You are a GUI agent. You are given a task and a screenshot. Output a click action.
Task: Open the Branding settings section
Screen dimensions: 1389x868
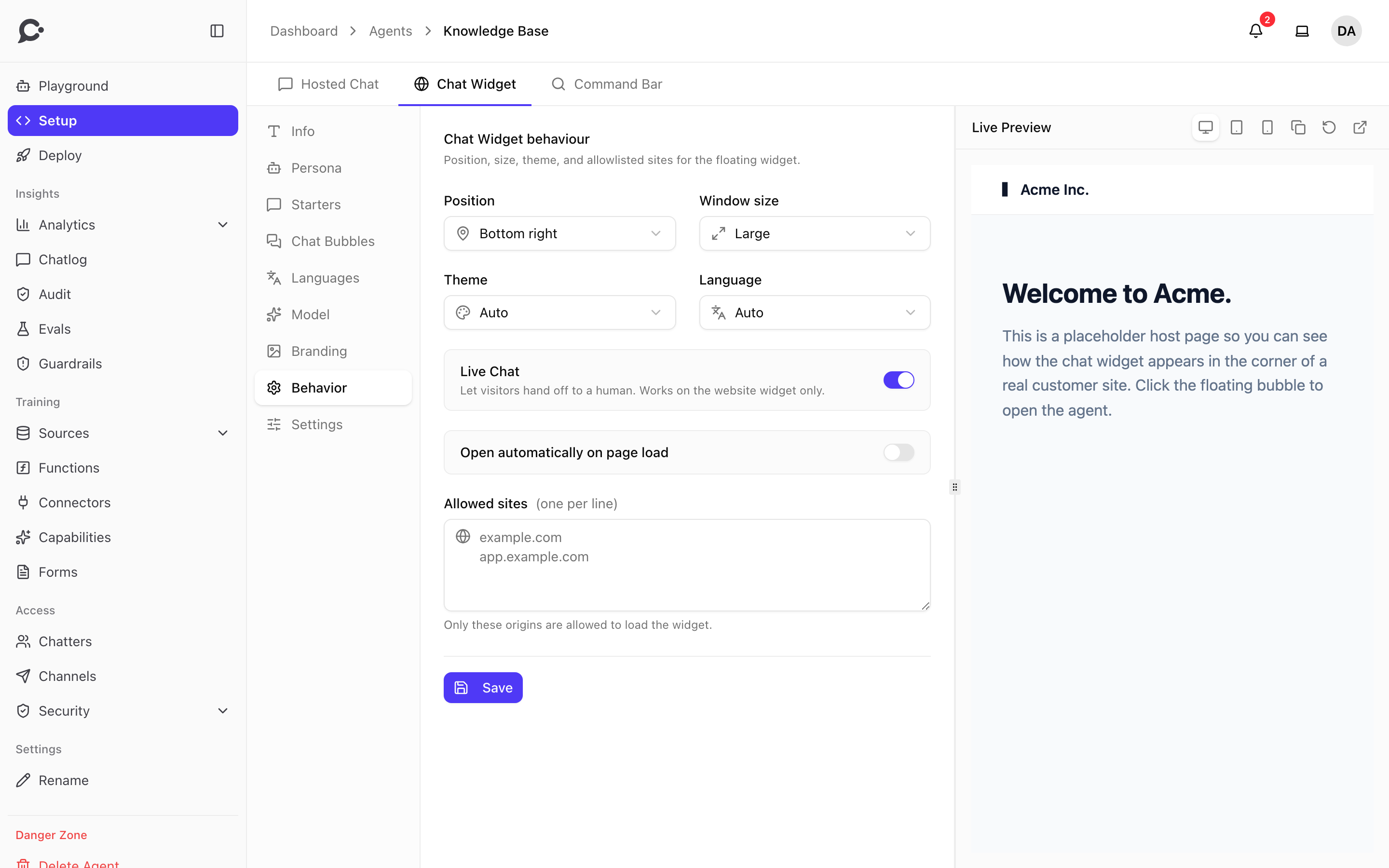point(333,352)
